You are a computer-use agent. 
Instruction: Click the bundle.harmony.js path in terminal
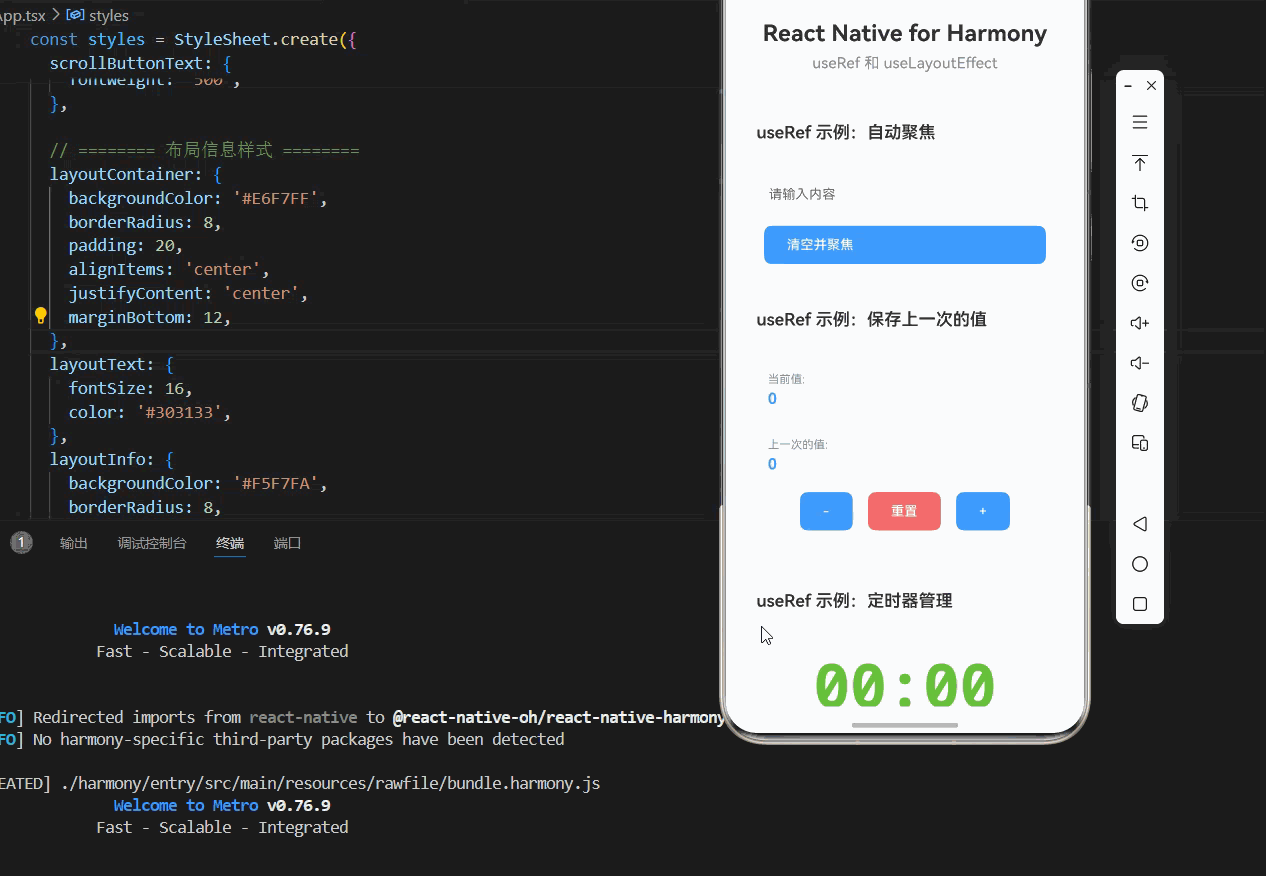coord(331,783)
